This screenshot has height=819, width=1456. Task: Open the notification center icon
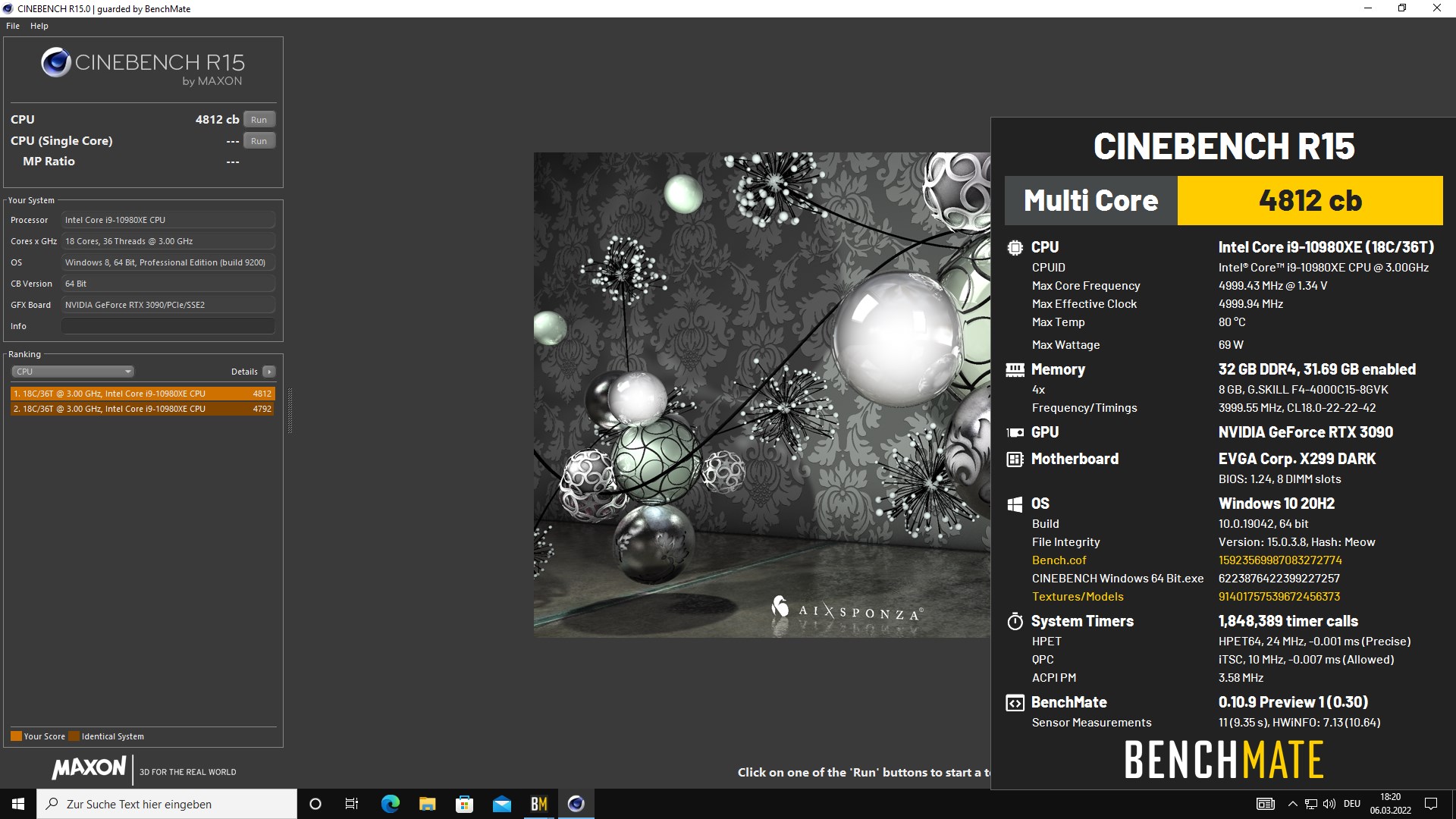click(x=1431, y=804)
